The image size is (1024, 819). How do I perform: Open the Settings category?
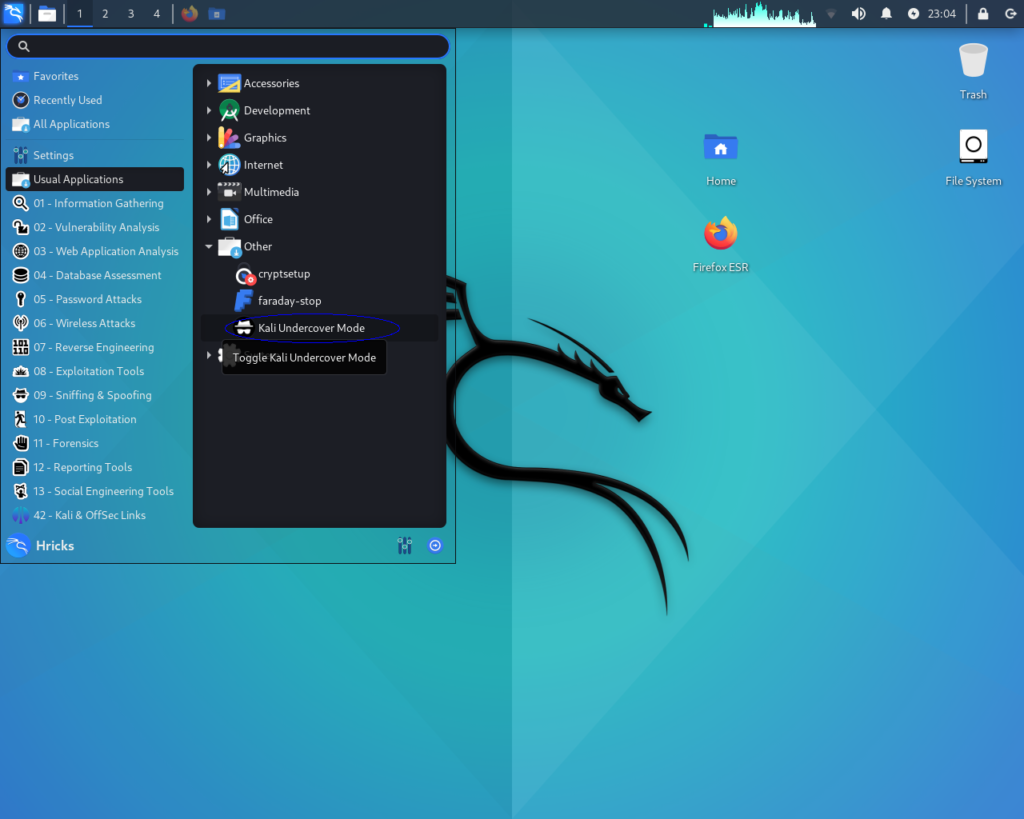(95, 155)
